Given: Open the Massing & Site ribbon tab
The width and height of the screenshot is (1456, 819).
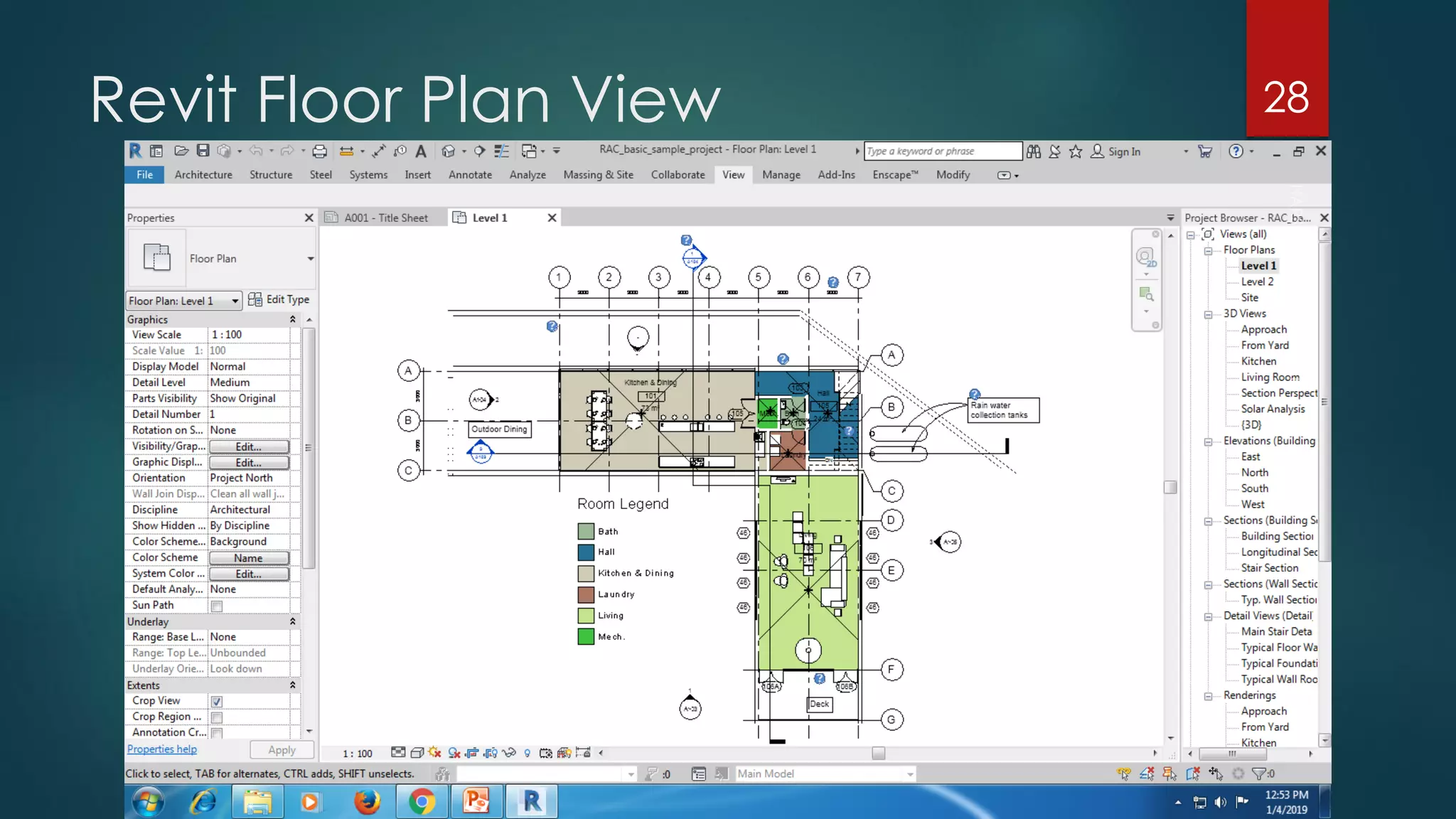Looking at the screenshot, I should (598, 175).
